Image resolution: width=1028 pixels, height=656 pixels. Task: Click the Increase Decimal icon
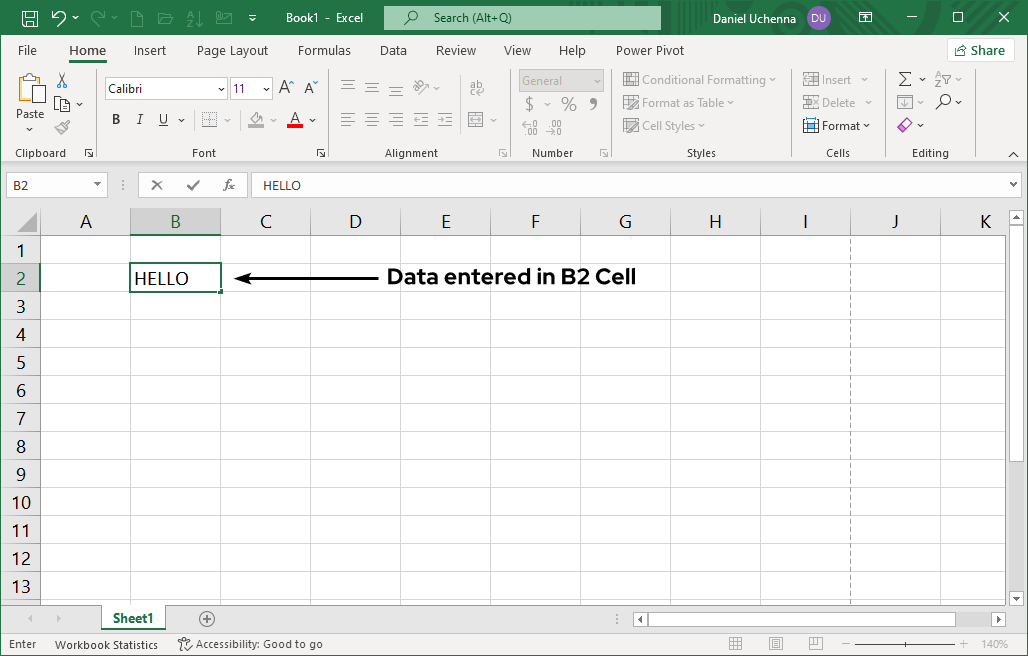tap(530, 128)
